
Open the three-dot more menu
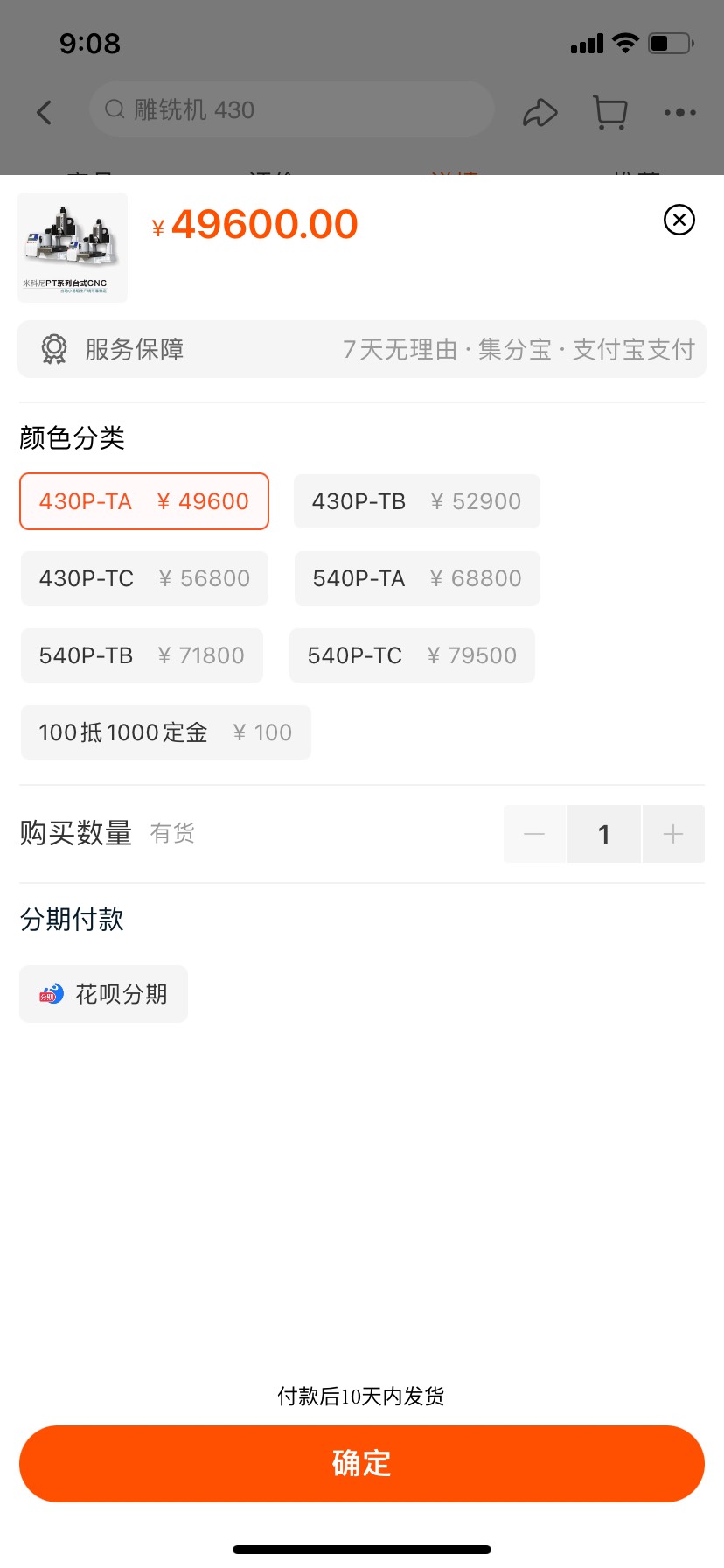(679, 112)
